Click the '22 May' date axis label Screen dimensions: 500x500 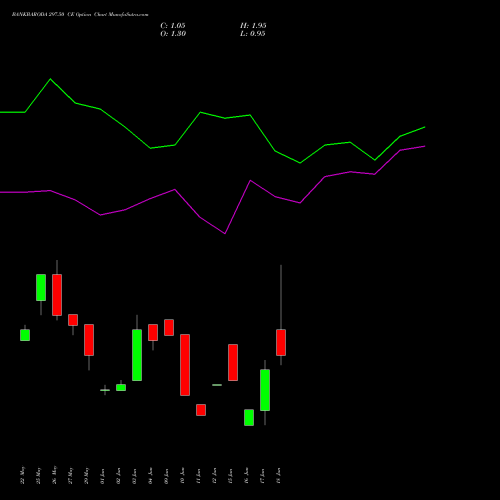[x=22, y=475]
